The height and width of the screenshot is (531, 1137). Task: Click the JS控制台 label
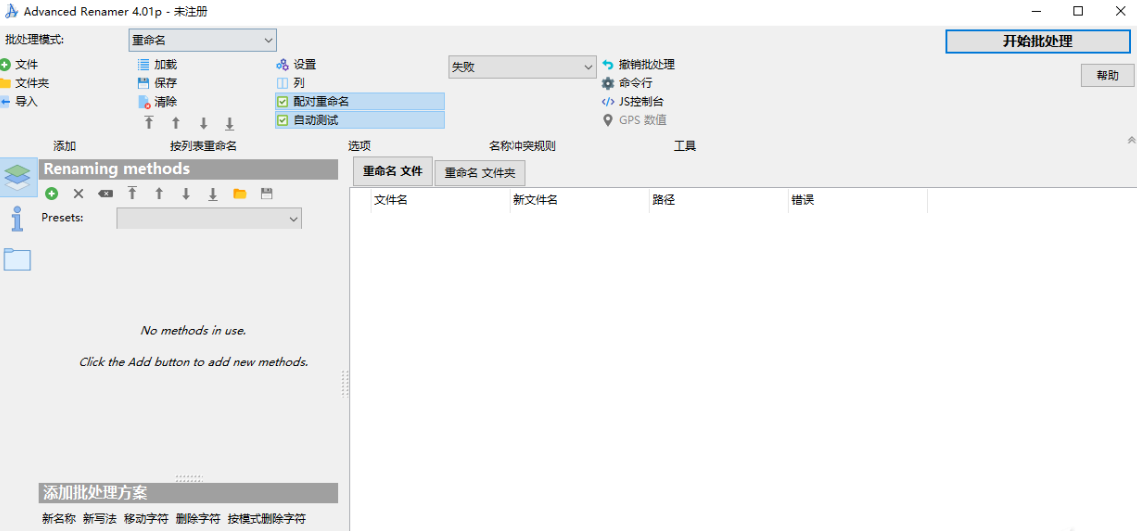click(641, 102)
